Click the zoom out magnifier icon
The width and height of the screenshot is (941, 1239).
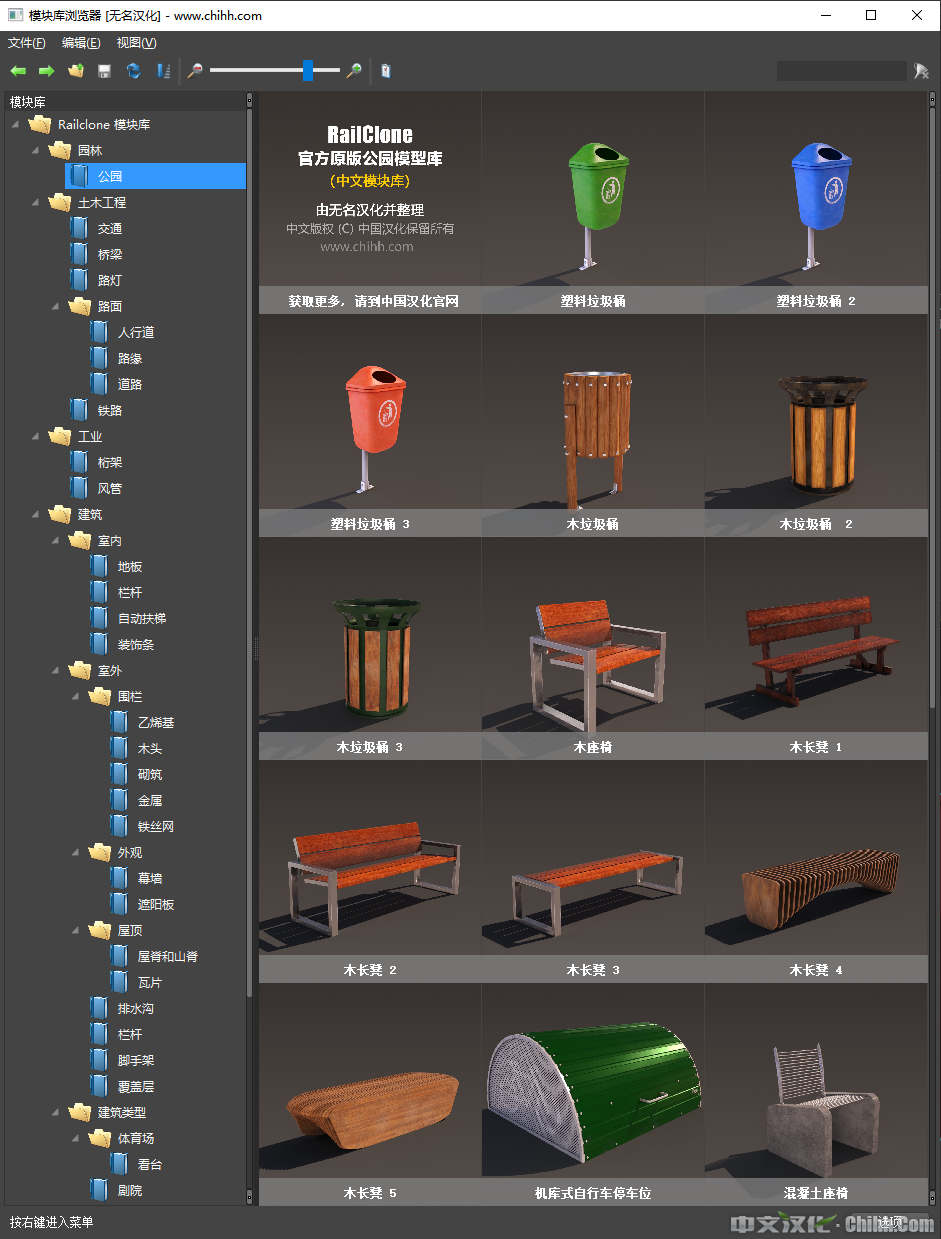[195, 71]
